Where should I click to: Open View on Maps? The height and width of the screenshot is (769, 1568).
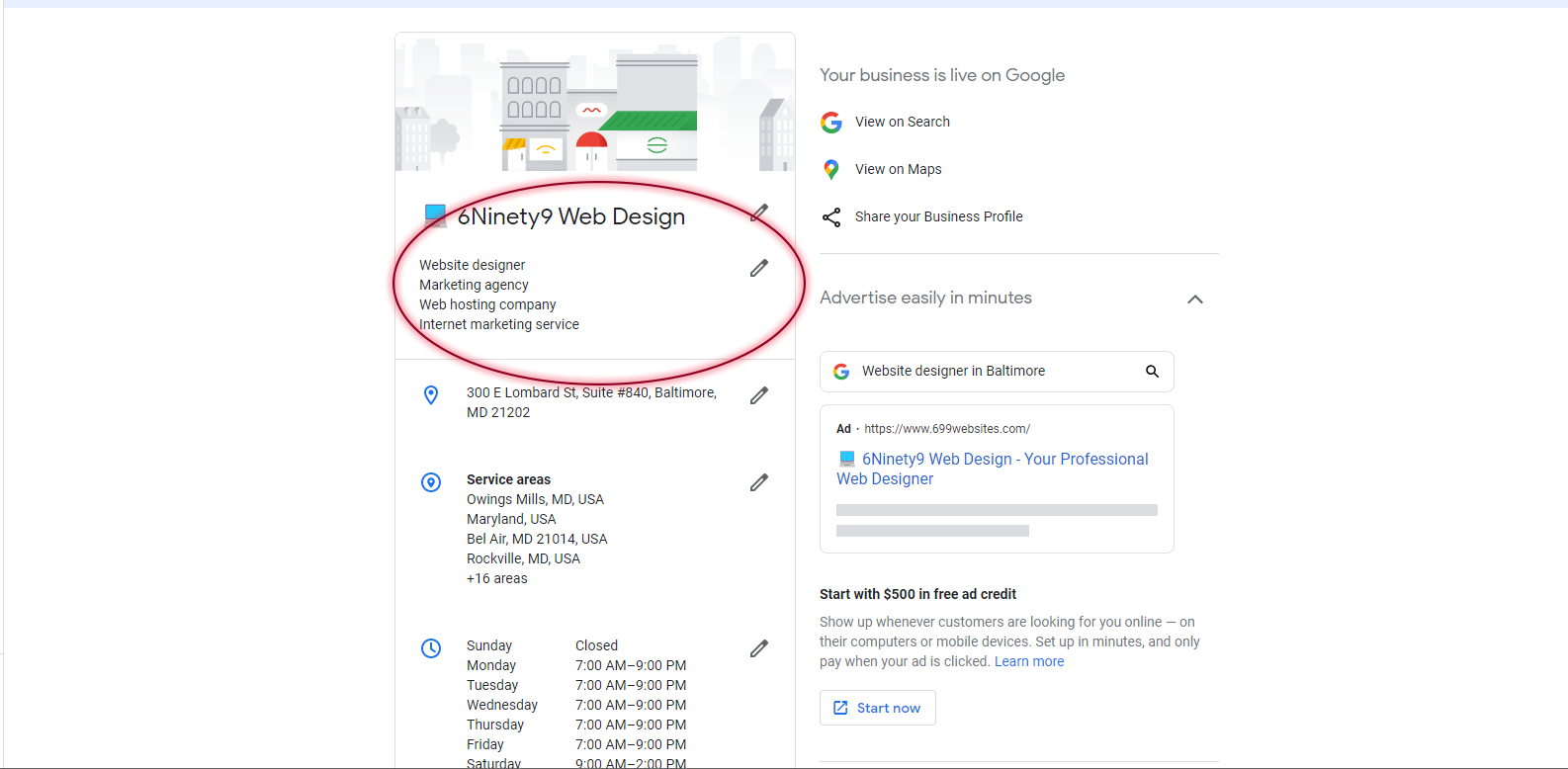pos(898,169)
